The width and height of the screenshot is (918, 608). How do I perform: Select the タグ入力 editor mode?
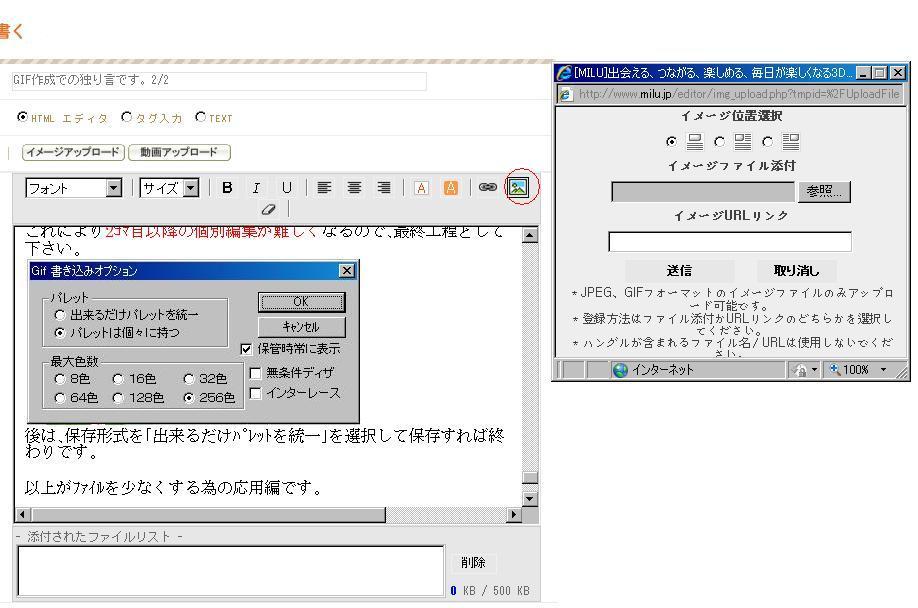(127, 118)
